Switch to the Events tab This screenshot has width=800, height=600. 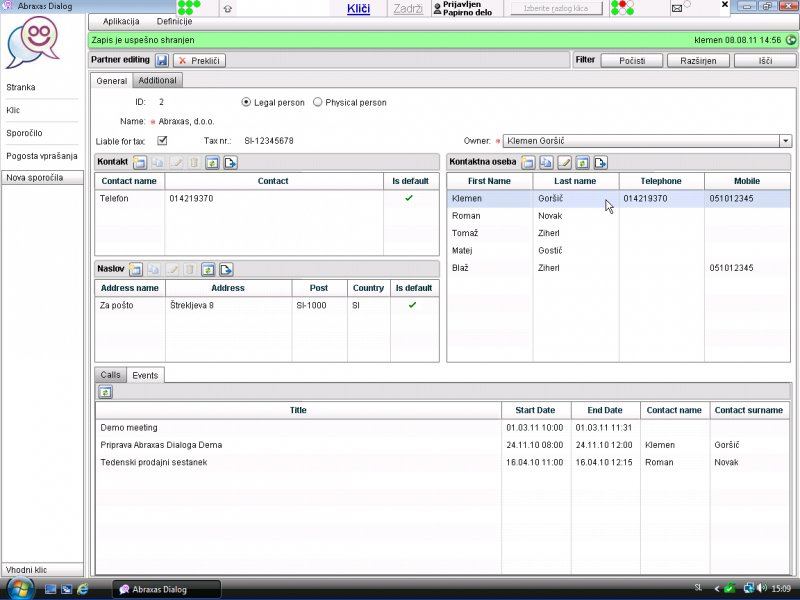coord(145,375)
